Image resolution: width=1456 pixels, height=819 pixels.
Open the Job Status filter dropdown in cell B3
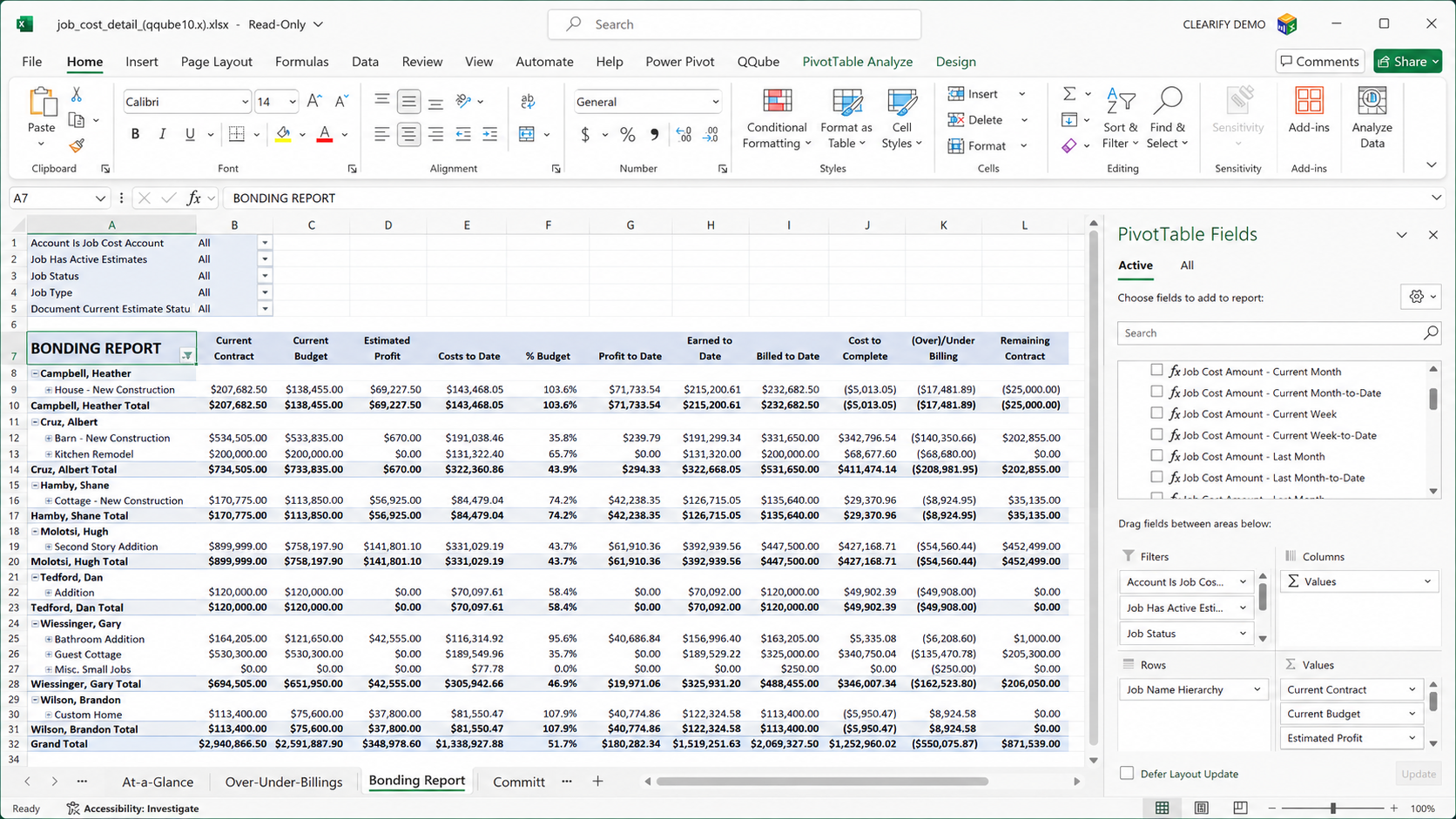[265, 276]
